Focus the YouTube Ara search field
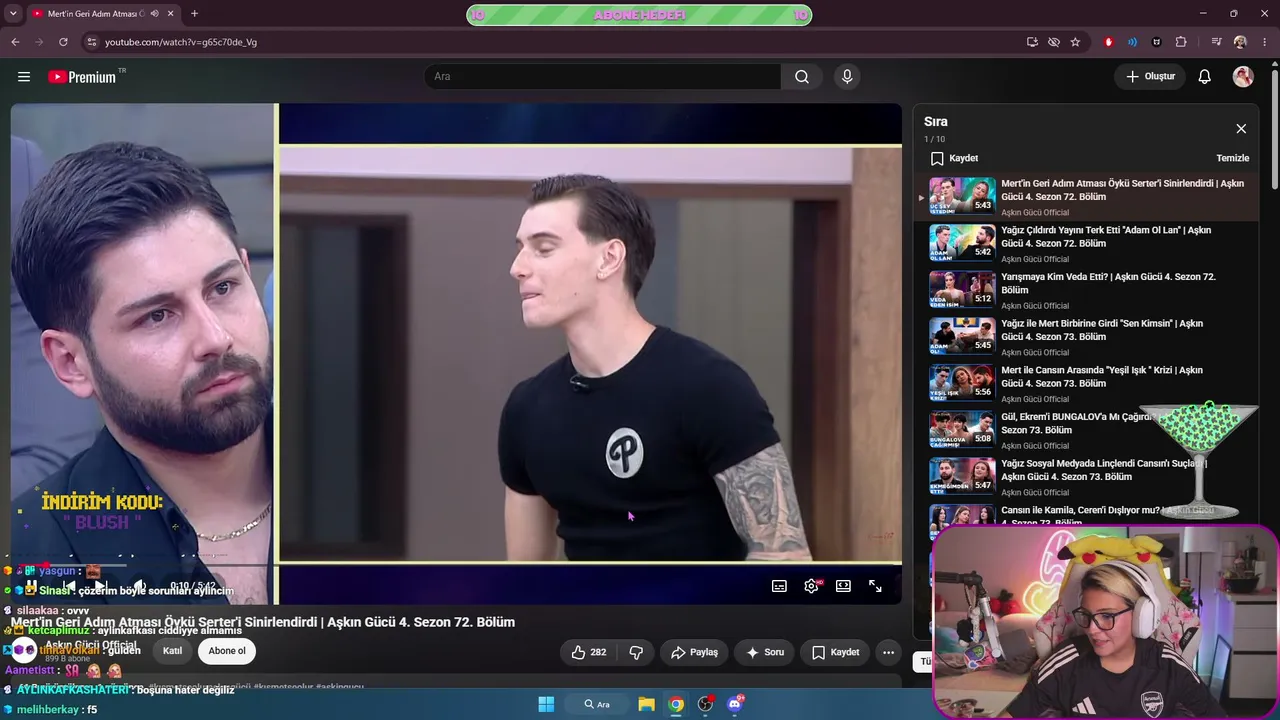Image resolution: width=1280 pixels, height=720 pixels. tap(603, 77)
